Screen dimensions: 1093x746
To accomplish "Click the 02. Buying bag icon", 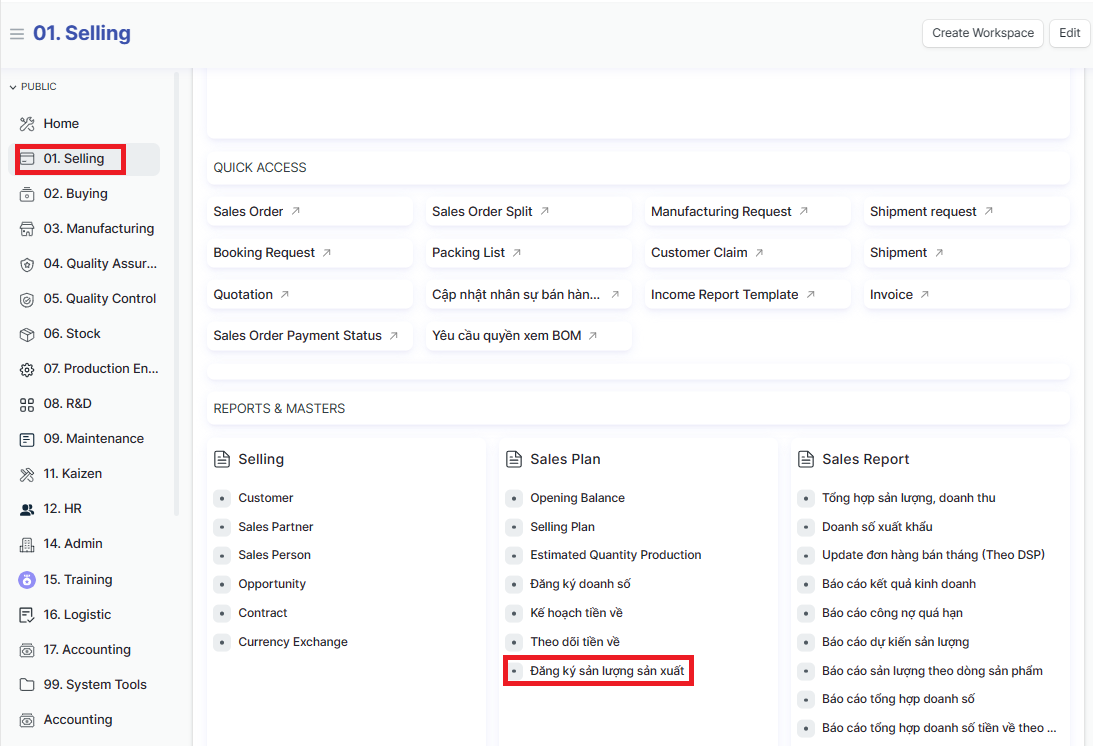I will [x=27, y=194].
